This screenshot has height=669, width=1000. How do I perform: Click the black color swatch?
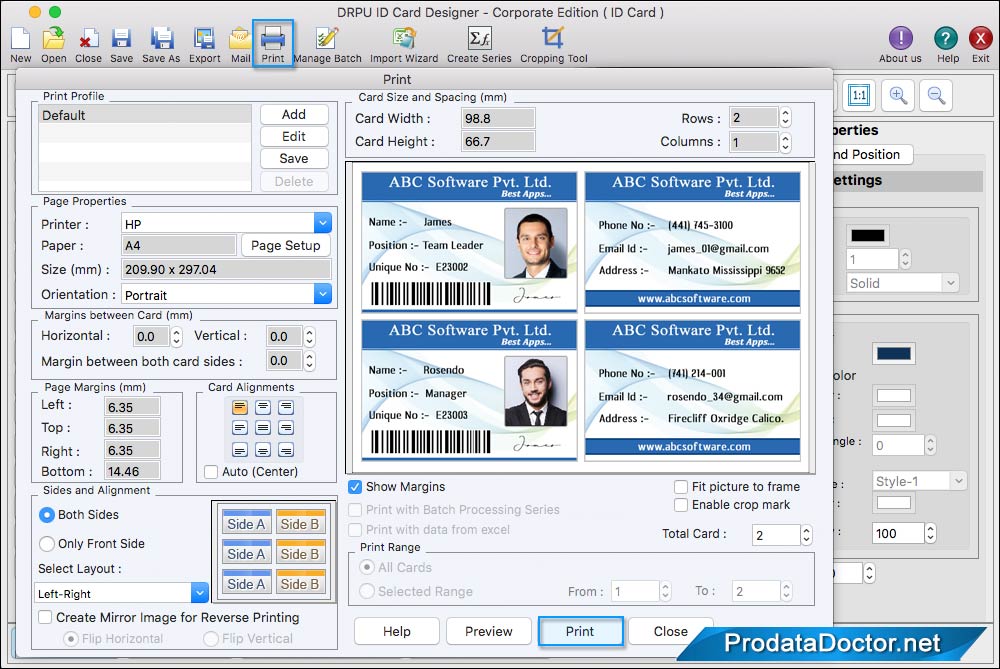point(867,235)
